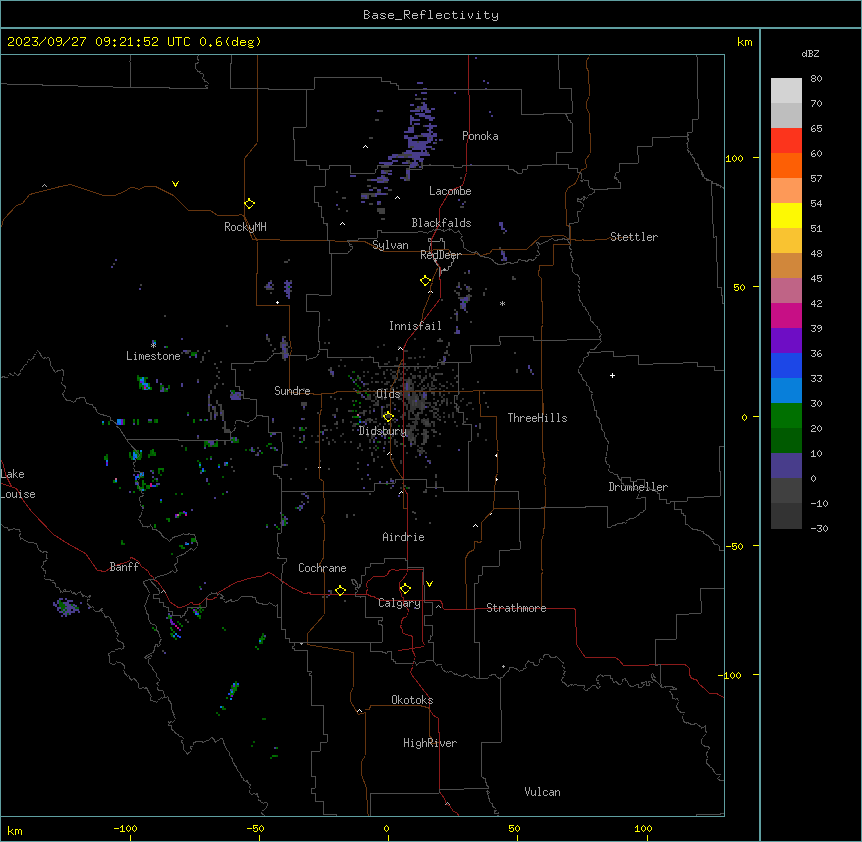
Task: Click the Drumheller city label
Action: click(638, 487)
